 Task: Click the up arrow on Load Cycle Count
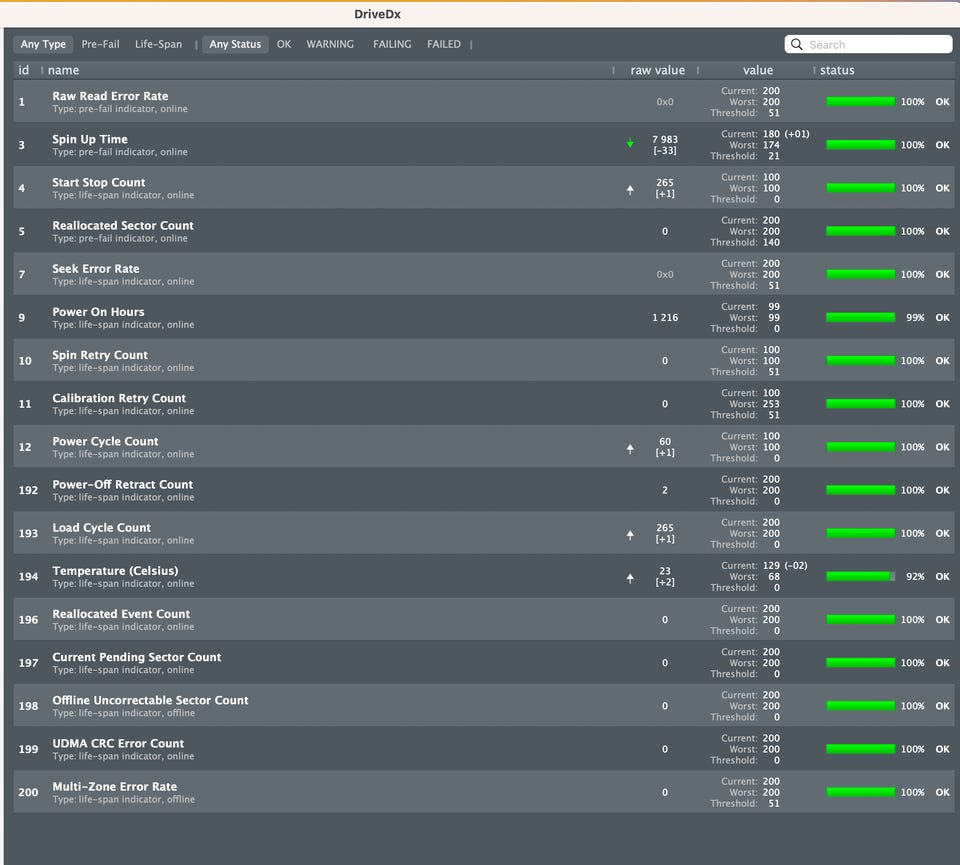click(630, 535)
